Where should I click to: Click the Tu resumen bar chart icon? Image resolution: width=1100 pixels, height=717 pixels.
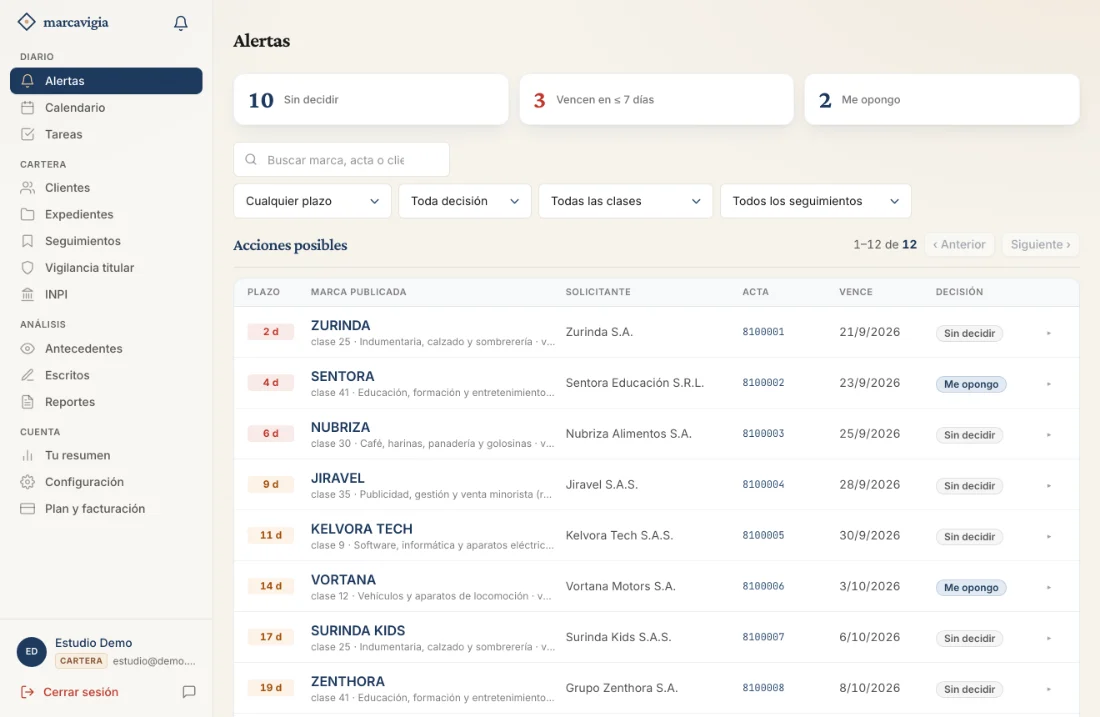tap(27, 455)
